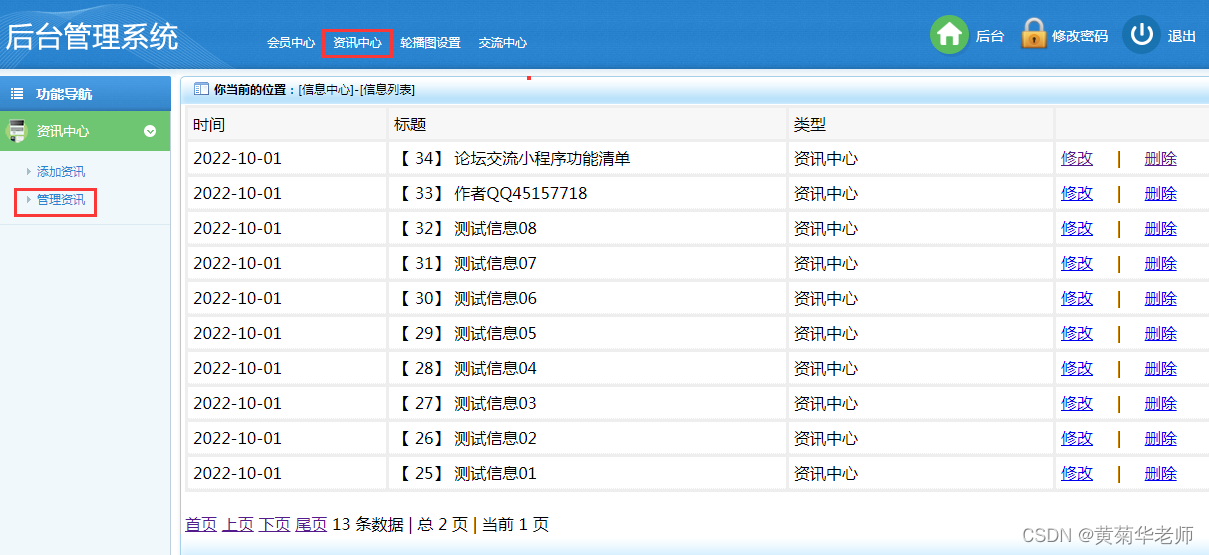
Task: Click 删除 for 测试信息08
Action: coord(1161,228)
